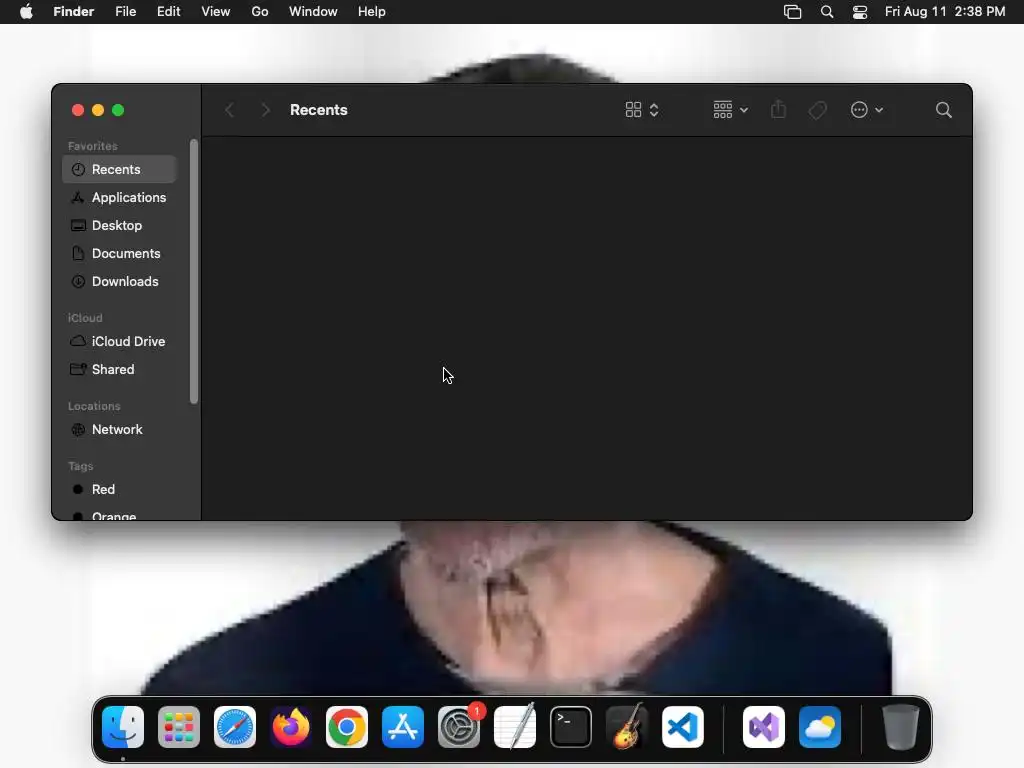Open the Finder menu in menu bar
This screenshot has height=768, width=1024.
coord(74,12)
